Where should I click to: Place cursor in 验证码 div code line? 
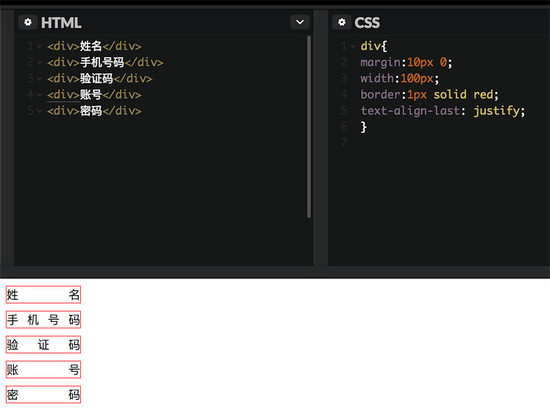(x=100, y=79)
